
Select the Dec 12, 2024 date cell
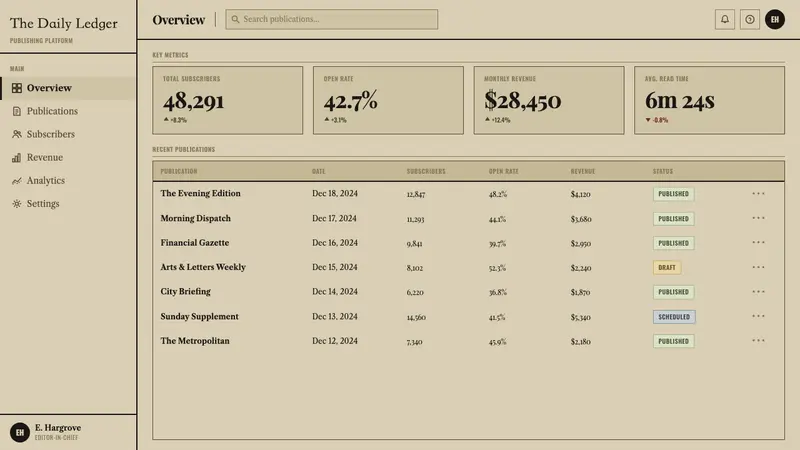(335, 341)
